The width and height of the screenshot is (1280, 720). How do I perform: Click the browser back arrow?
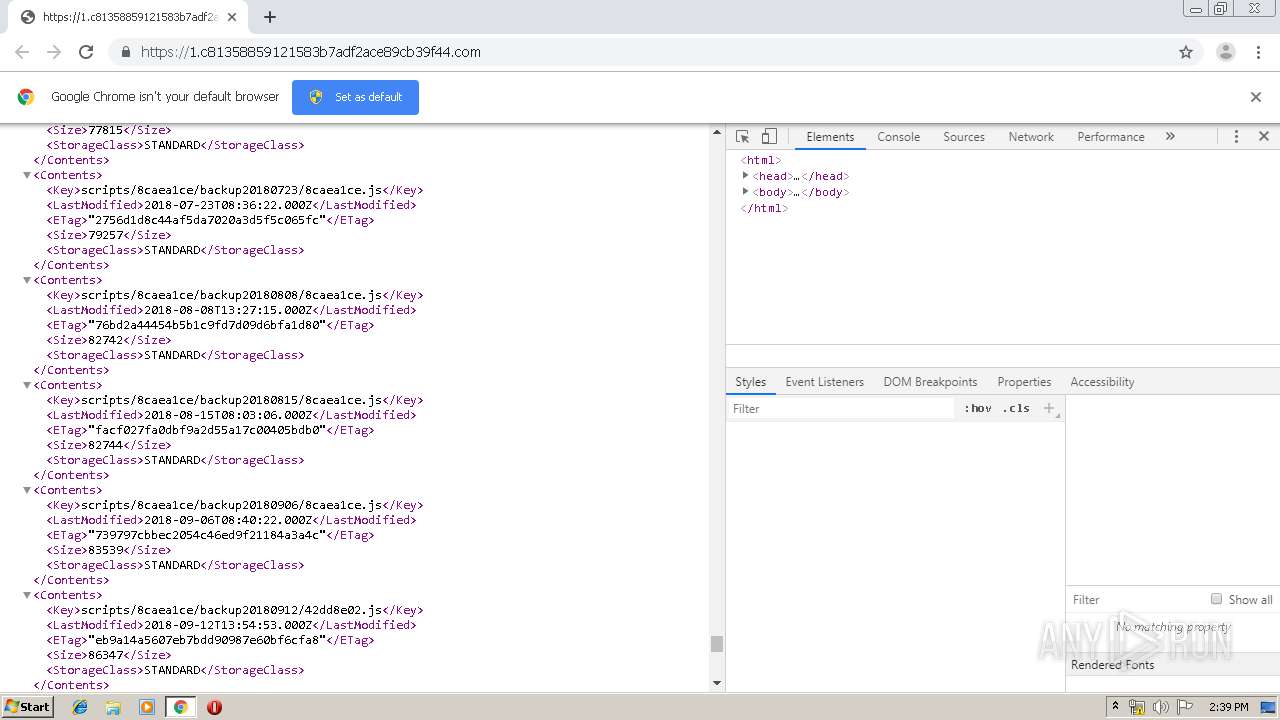click(22, 52)
